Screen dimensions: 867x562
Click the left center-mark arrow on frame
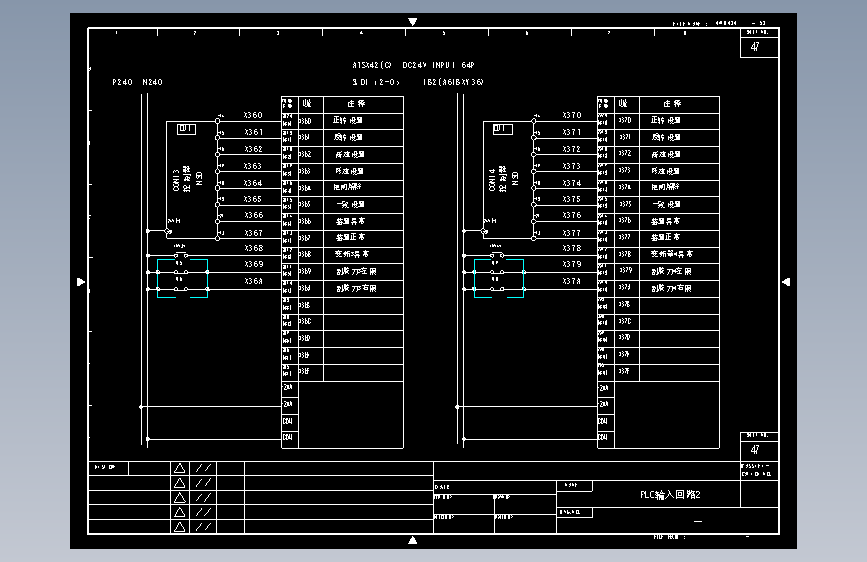(x=81, y=282)
